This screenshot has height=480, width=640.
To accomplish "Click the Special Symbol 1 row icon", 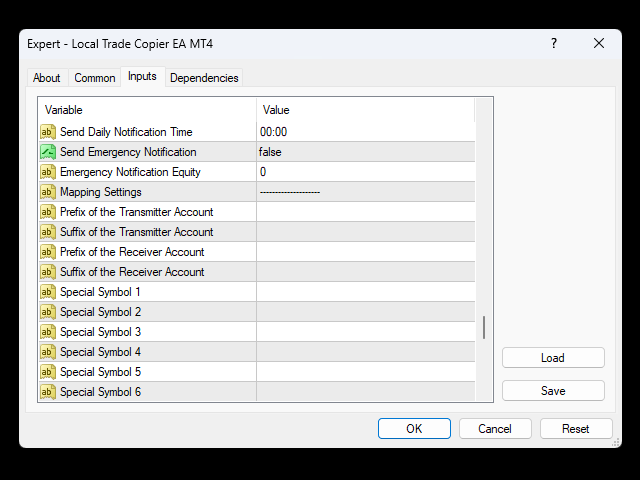I will [48, 292].
